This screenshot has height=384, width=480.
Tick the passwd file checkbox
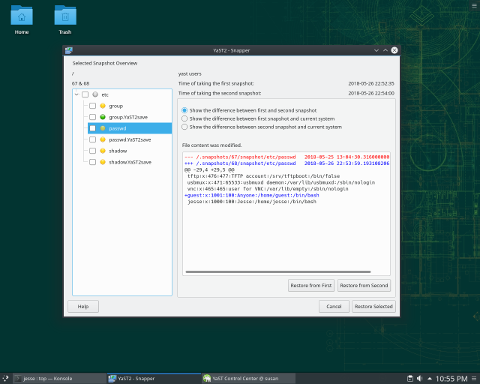click(93, 128)
